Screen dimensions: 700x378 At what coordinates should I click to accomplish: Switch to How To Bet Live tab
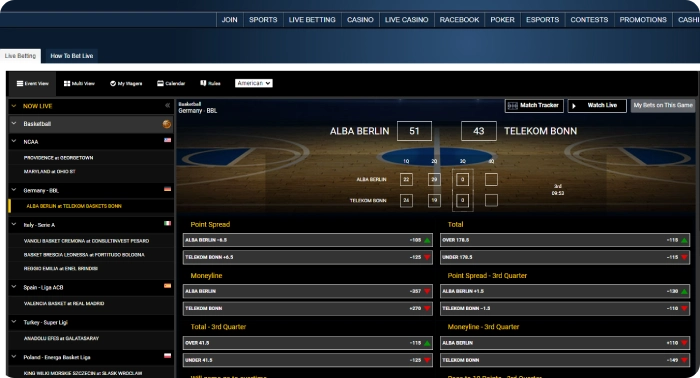72,56
